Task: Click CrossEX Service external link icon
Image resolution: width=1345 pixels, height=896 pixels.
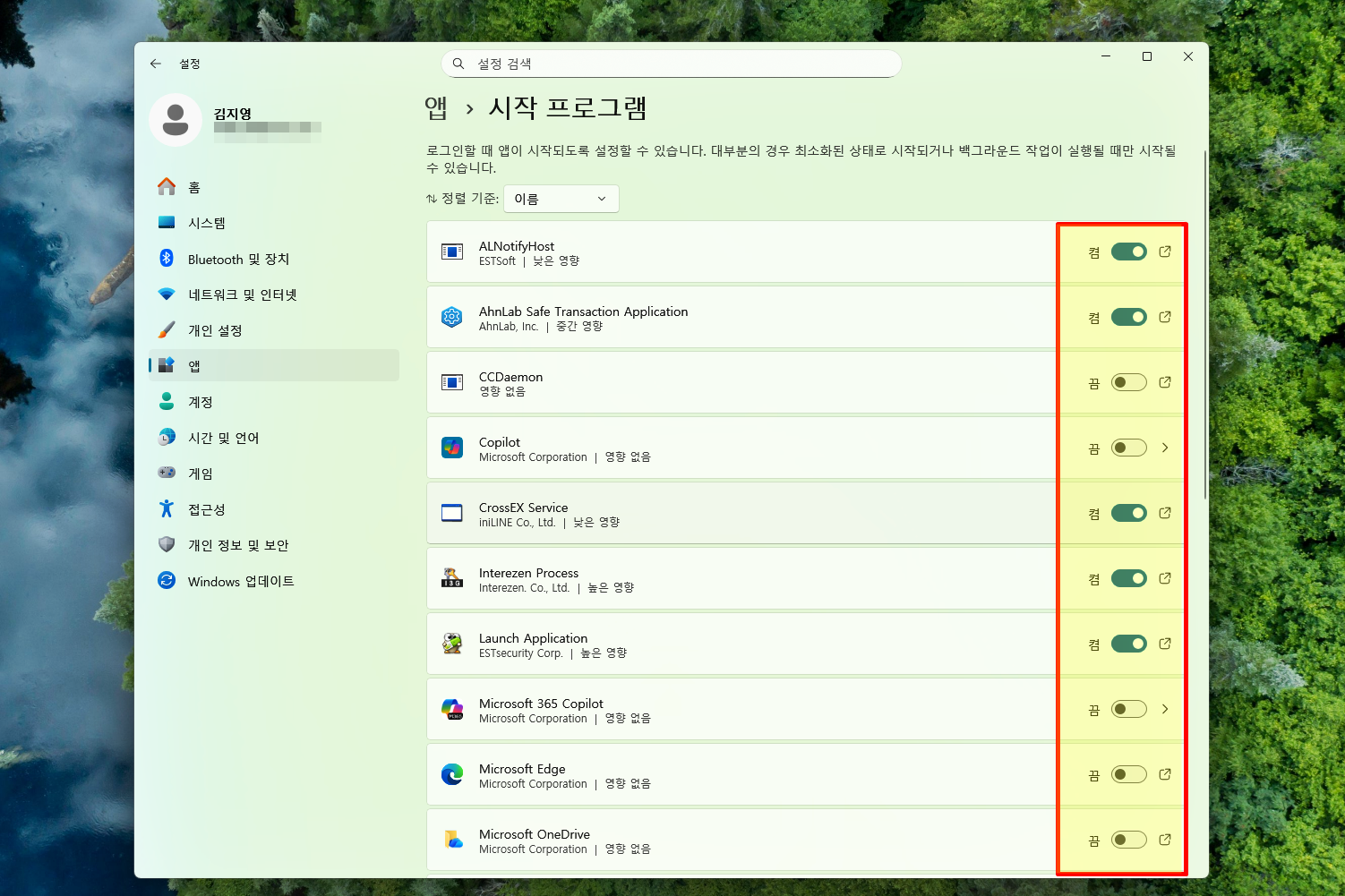Action: 1165,513
